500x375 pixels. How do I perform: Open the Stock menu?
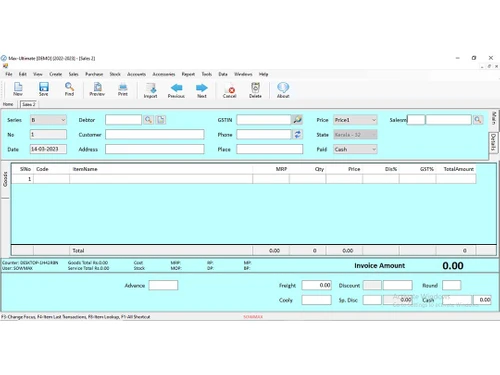coord(115,74)
